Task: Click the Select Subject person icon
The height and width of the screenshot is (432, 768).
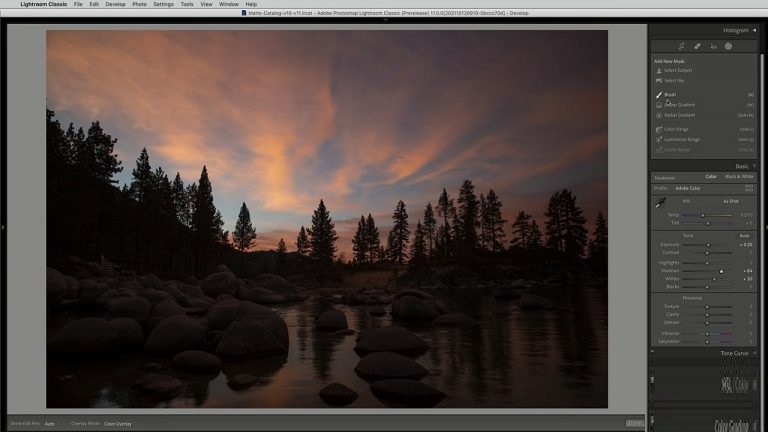Action: click(x=659, y=71)
